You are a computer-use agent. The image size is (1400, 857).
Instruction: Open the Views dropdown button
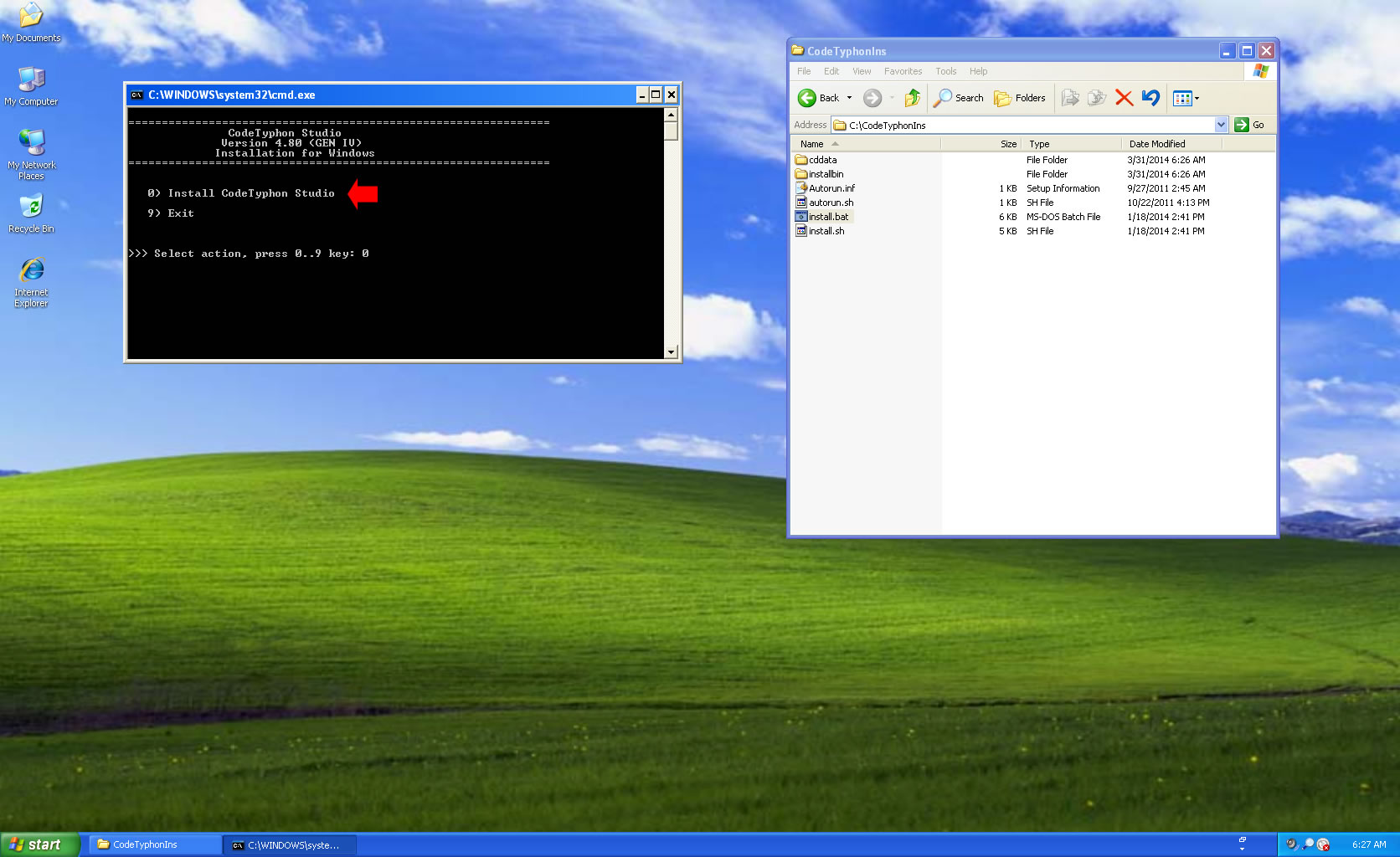click(x=1186, y=98)
